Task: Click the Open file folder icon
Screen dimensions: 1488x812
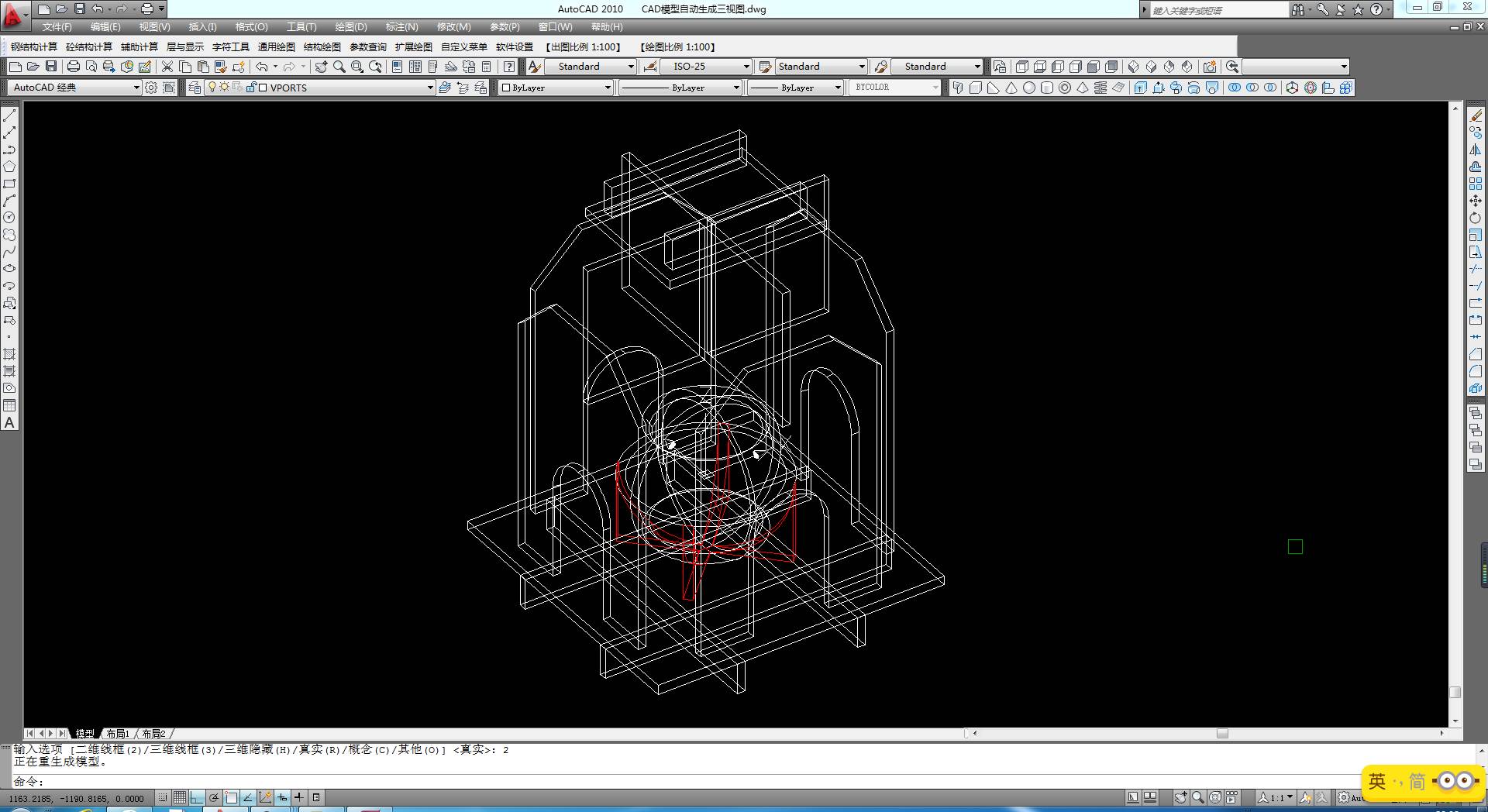Action: coord(33,67)
